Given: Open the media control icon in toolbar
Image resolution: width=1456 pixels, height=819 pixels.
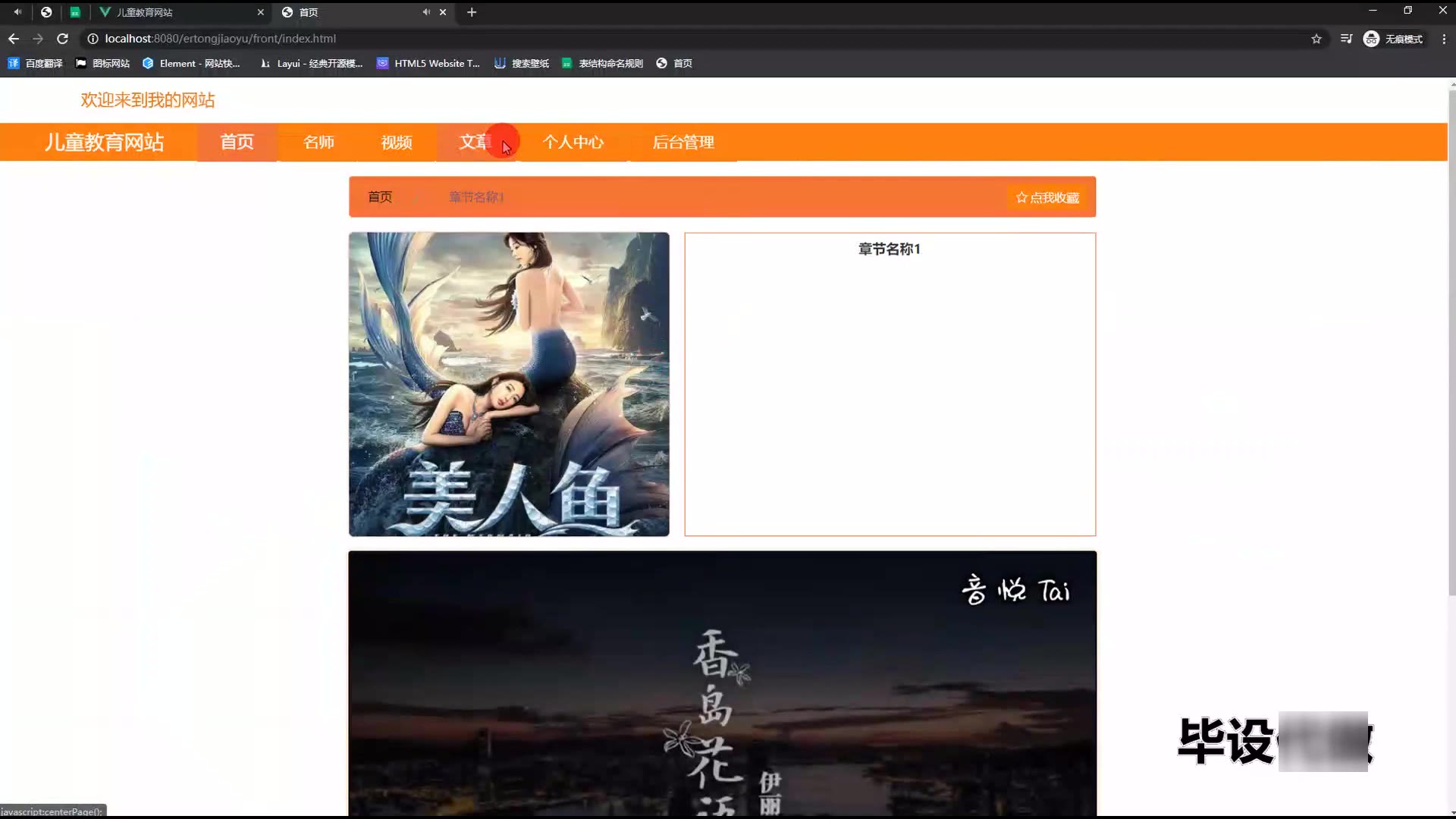Looking at the screenshot, I should pos(1346,39).
